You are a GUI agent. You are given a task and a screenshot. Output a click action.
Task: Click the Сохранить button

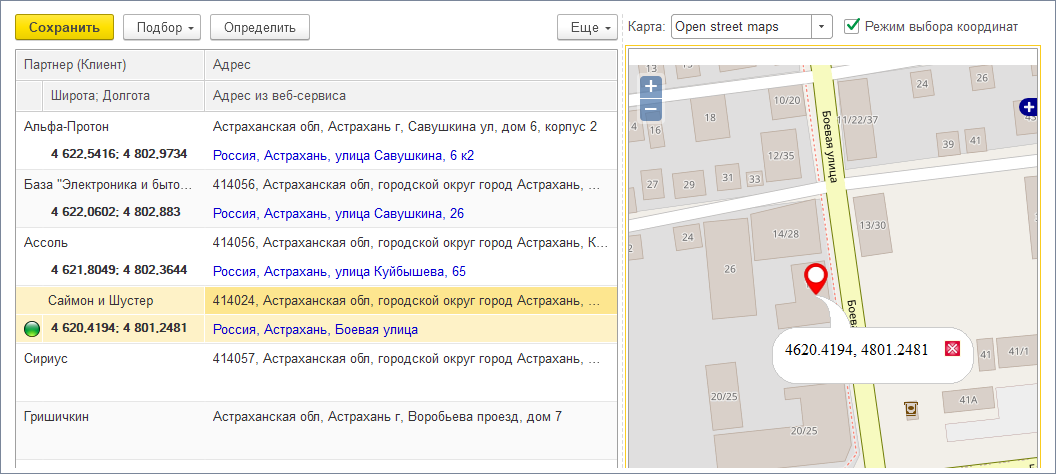click(64, 27)
